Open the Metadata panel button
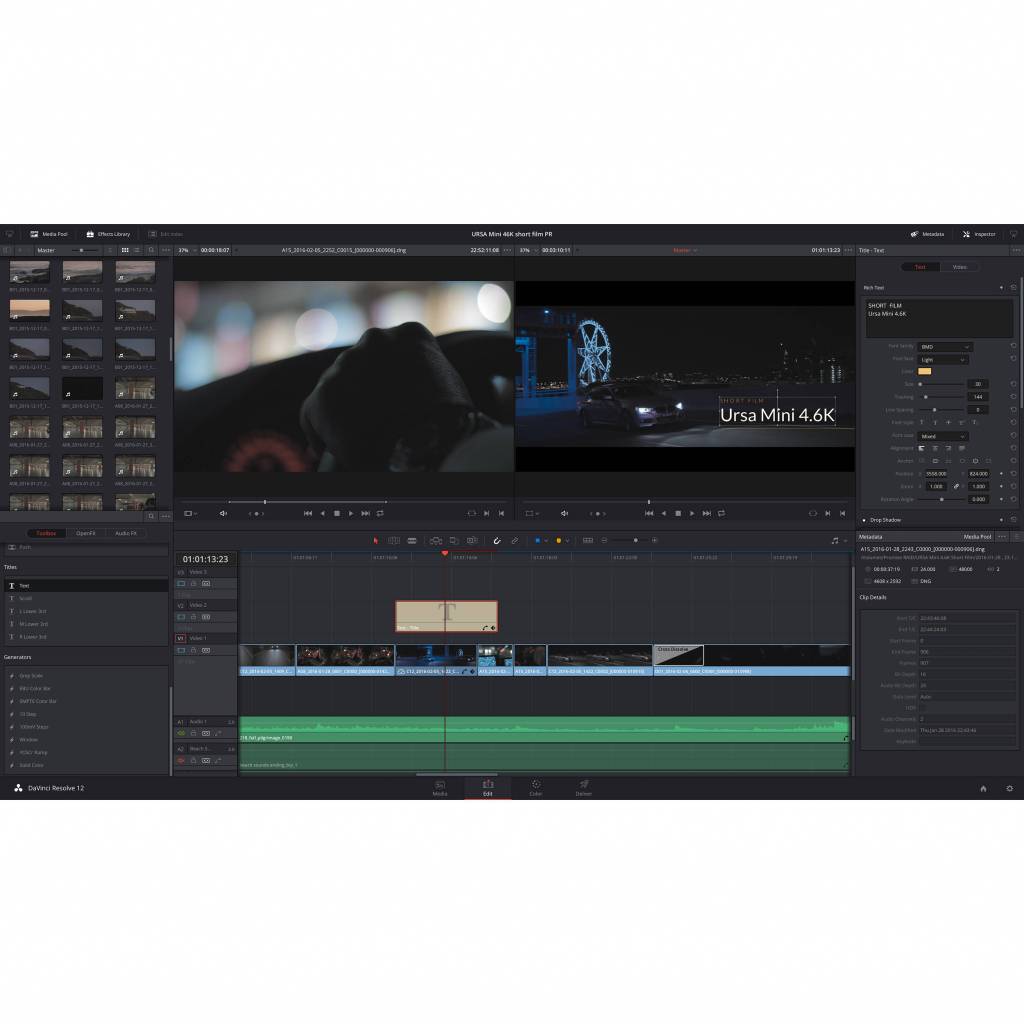Image resolution: width=1024 pixels, height=1024 pixels. (x=927, y=234)
